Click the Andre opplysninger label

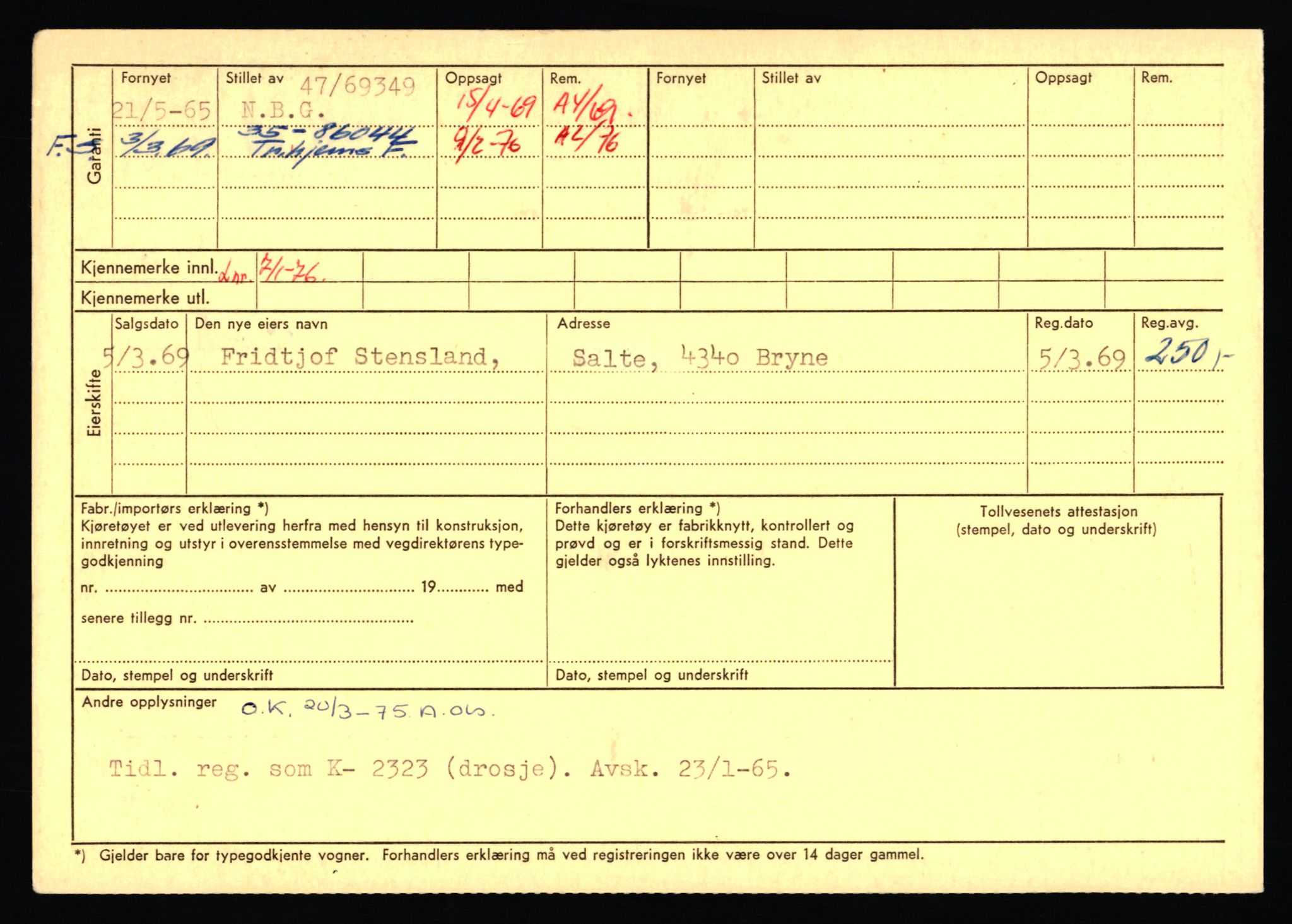[149, 702]
